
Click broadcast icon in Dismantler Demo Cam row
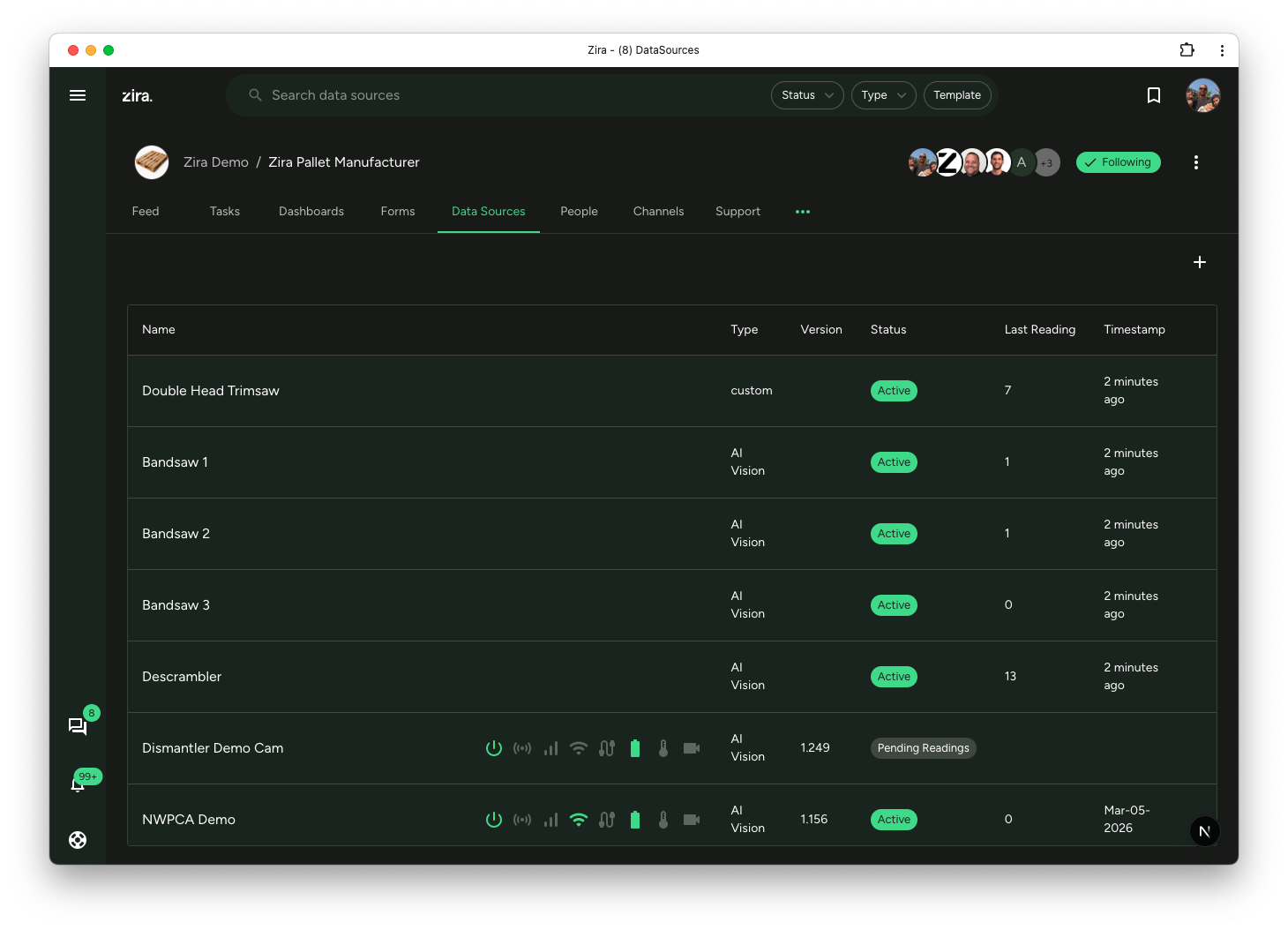point(522,748)
